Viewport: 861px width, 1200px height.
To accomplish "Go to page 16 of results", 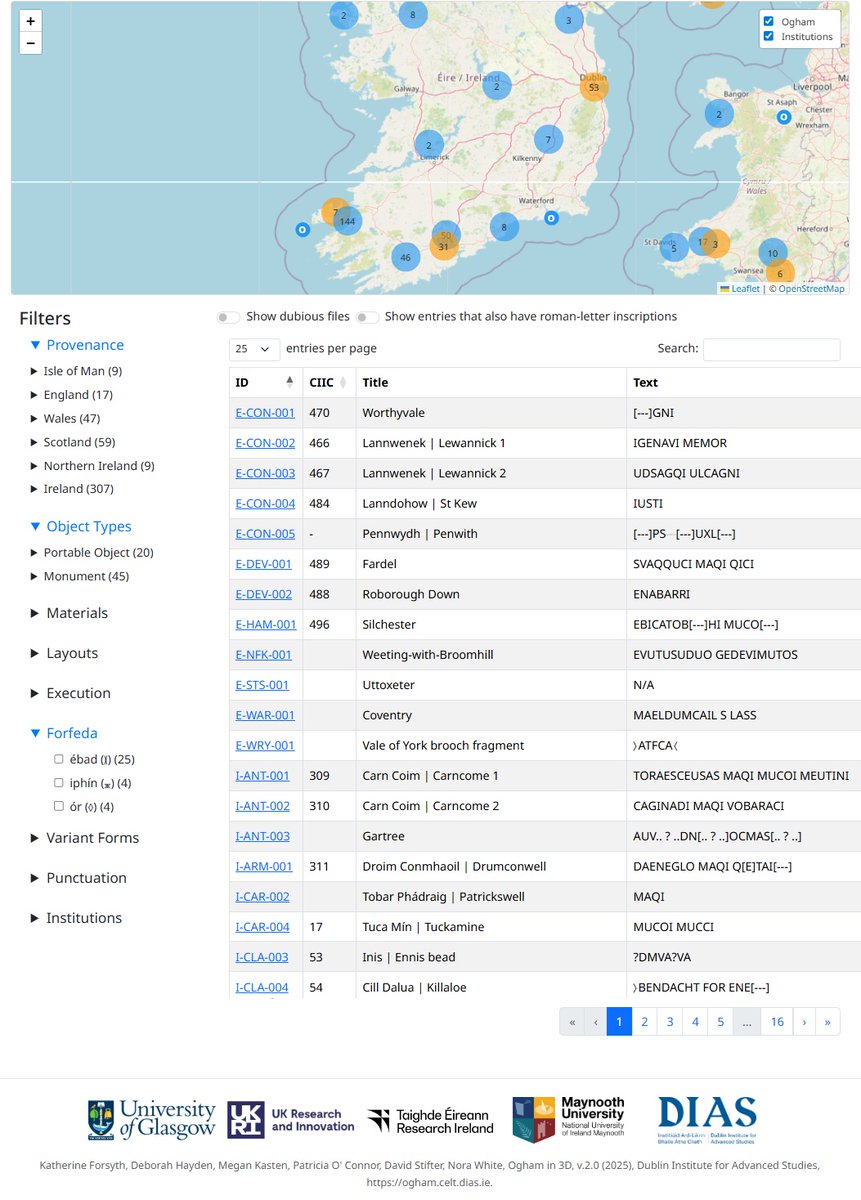I will (x=777, y=1022).
